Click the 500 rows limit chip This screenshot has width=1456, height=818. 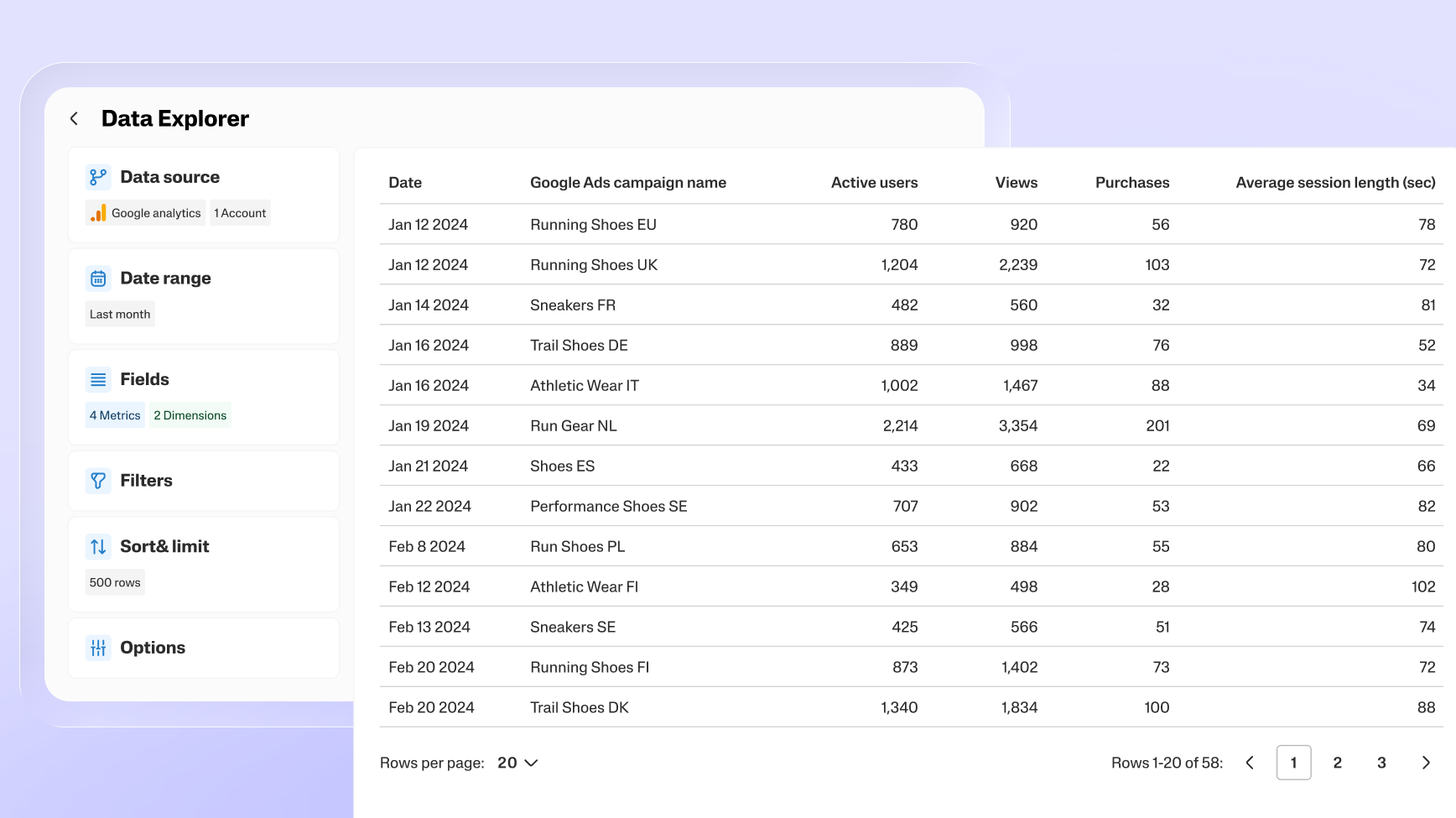point(115,582)
